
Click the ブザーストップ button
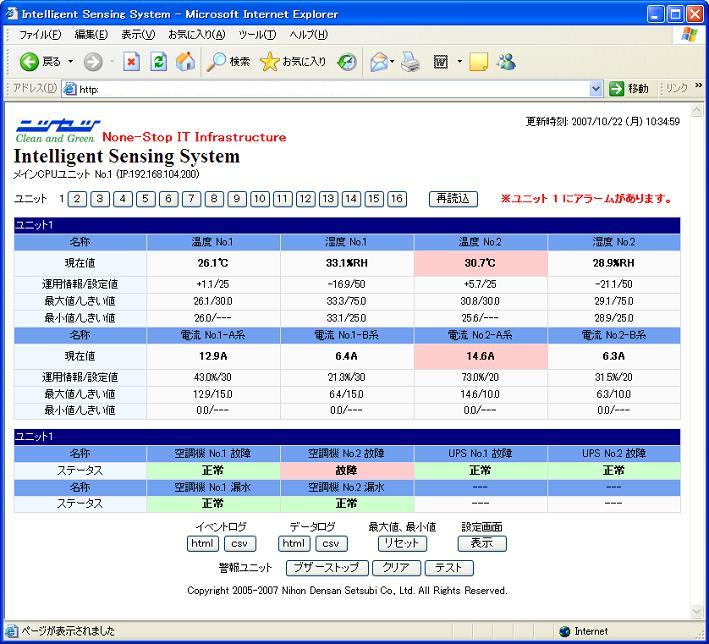point(327,568)
